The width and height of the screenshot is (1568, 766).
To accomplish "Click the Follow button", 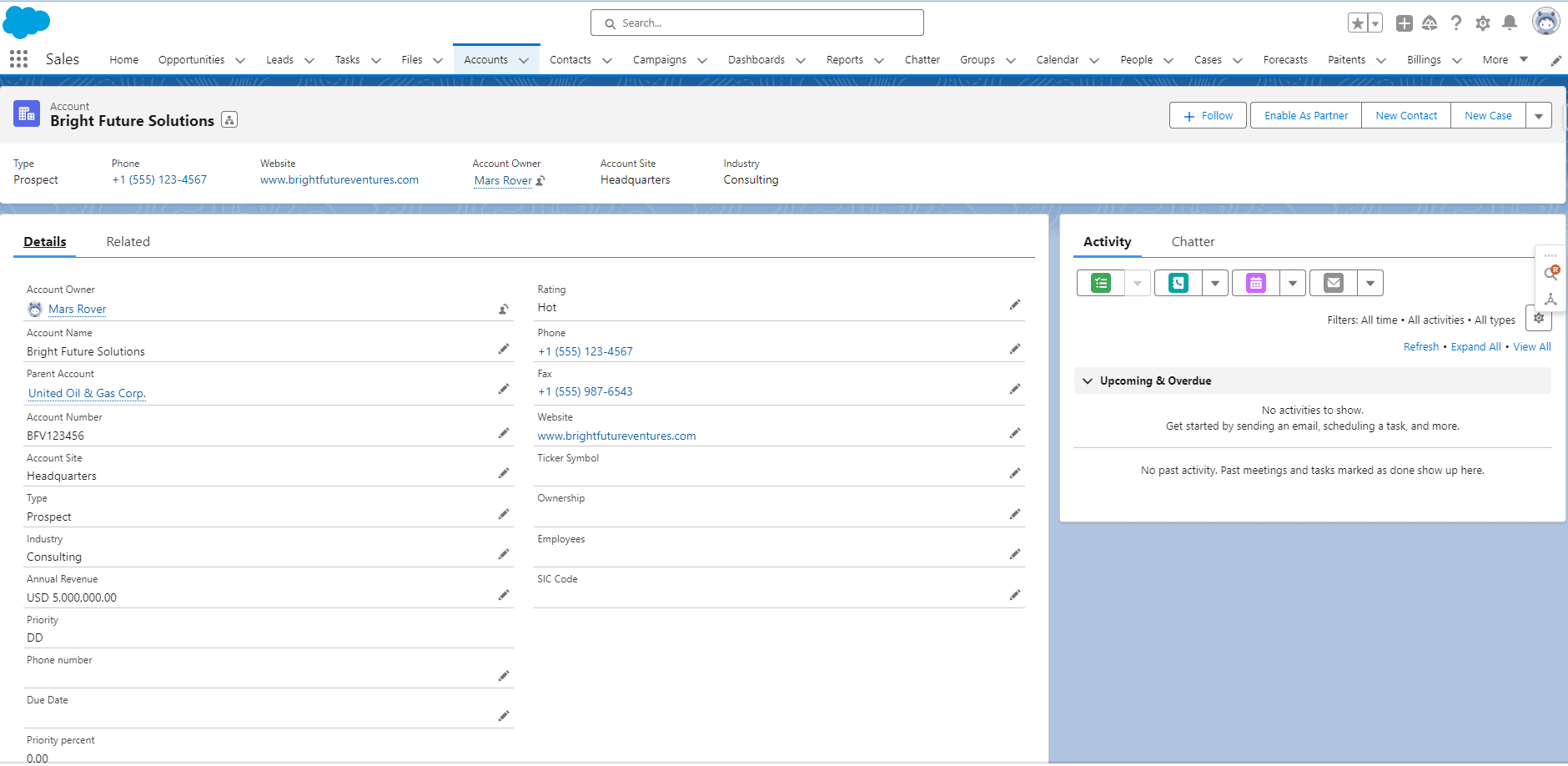I will pyautogui.click(x=1208, y=115).
